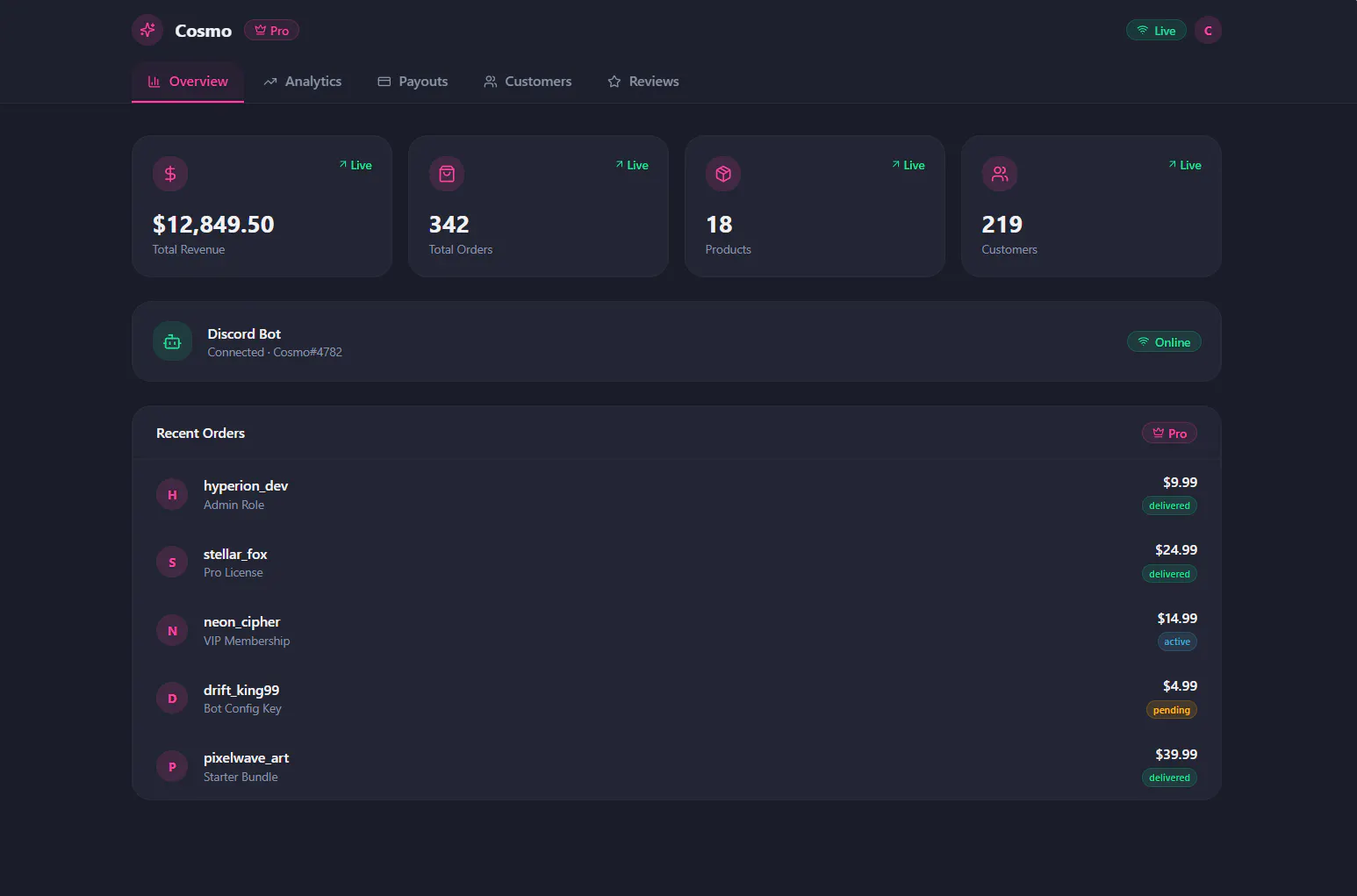
Task: Click the P avatar for pixelwave_art
Action: [x=172, y=767]
